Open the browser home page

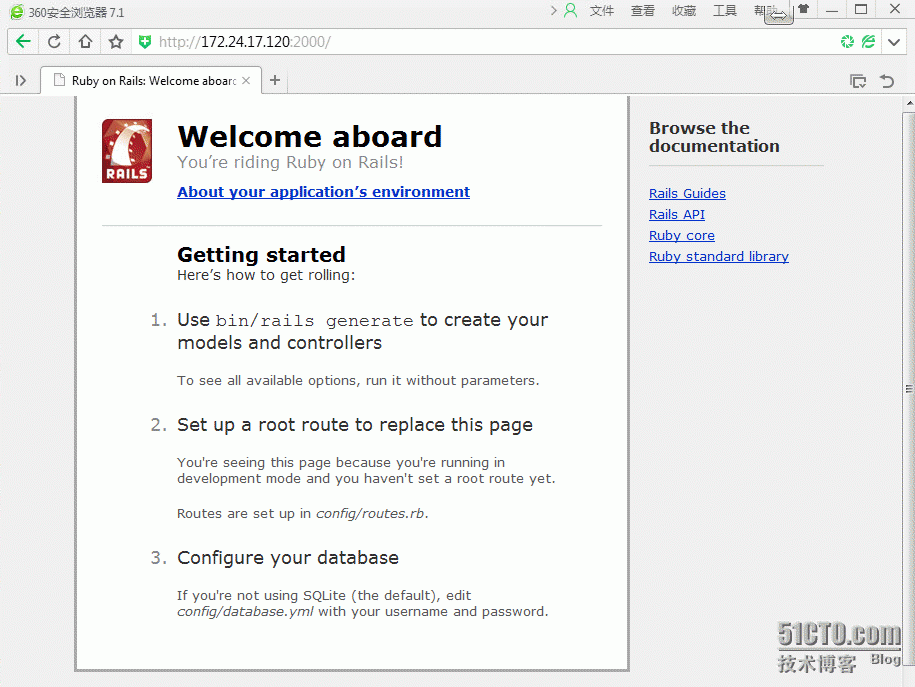coord(85,41)
